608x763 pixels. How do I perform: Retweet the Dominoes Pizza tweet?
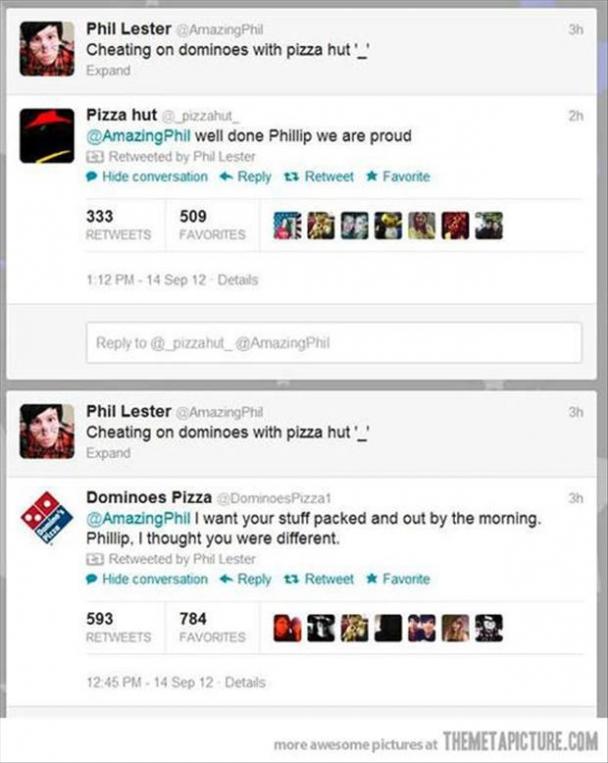coord(319,579)
